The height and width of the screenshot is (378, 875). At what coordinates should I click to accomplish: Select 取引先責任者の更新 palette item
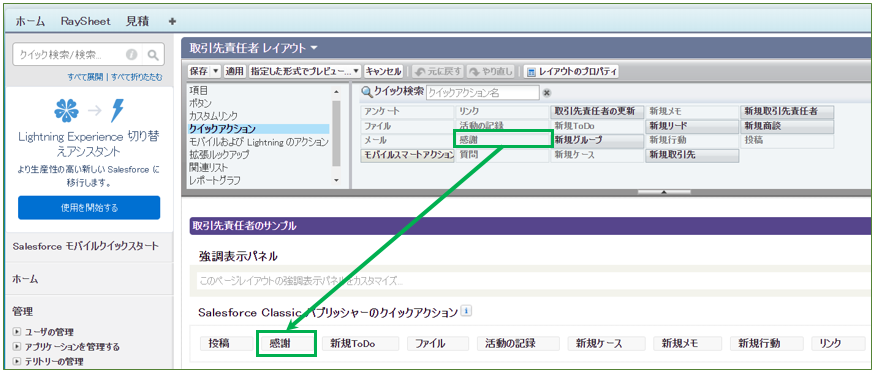[597, 112]
